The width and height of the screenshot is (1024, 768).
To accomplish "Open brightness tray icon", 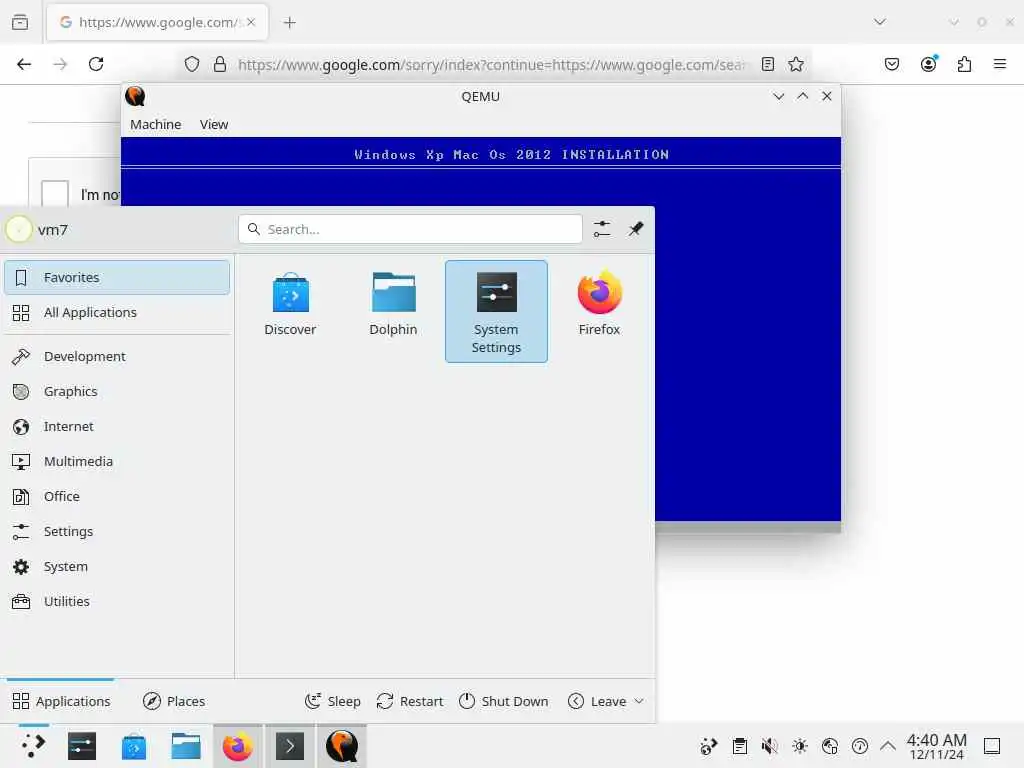I will coord(800,746).
